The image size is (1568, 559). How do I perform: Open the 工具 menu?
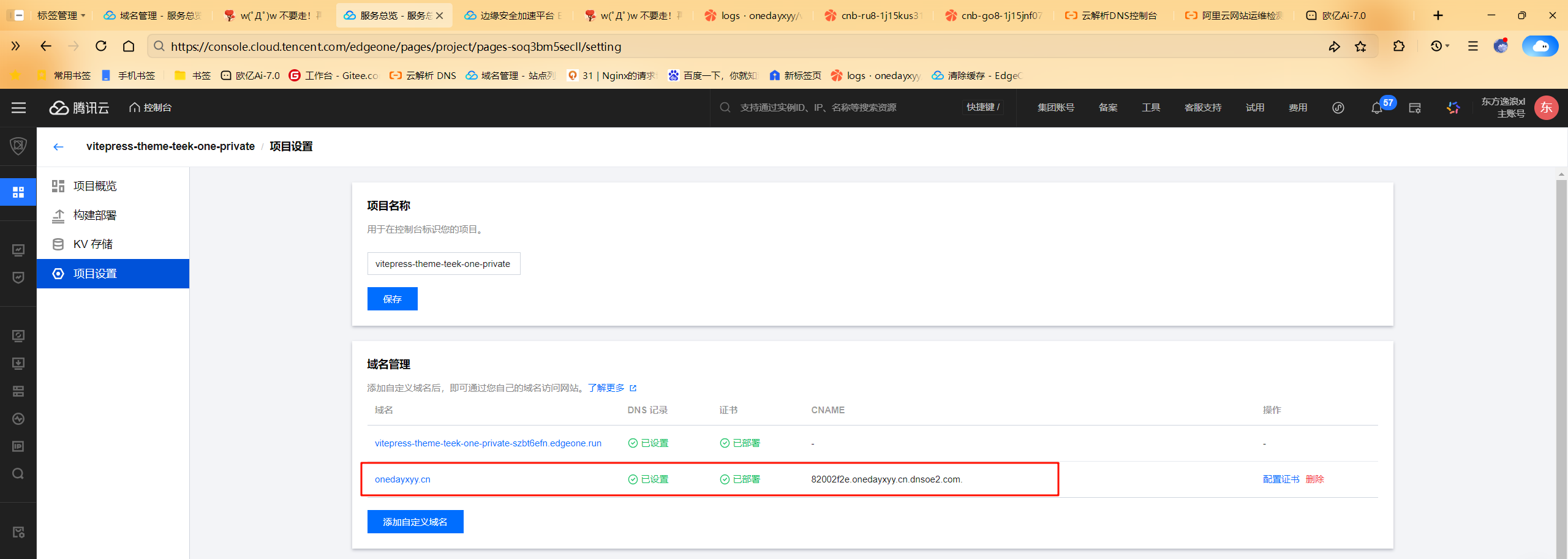(x=1151, y=108)
